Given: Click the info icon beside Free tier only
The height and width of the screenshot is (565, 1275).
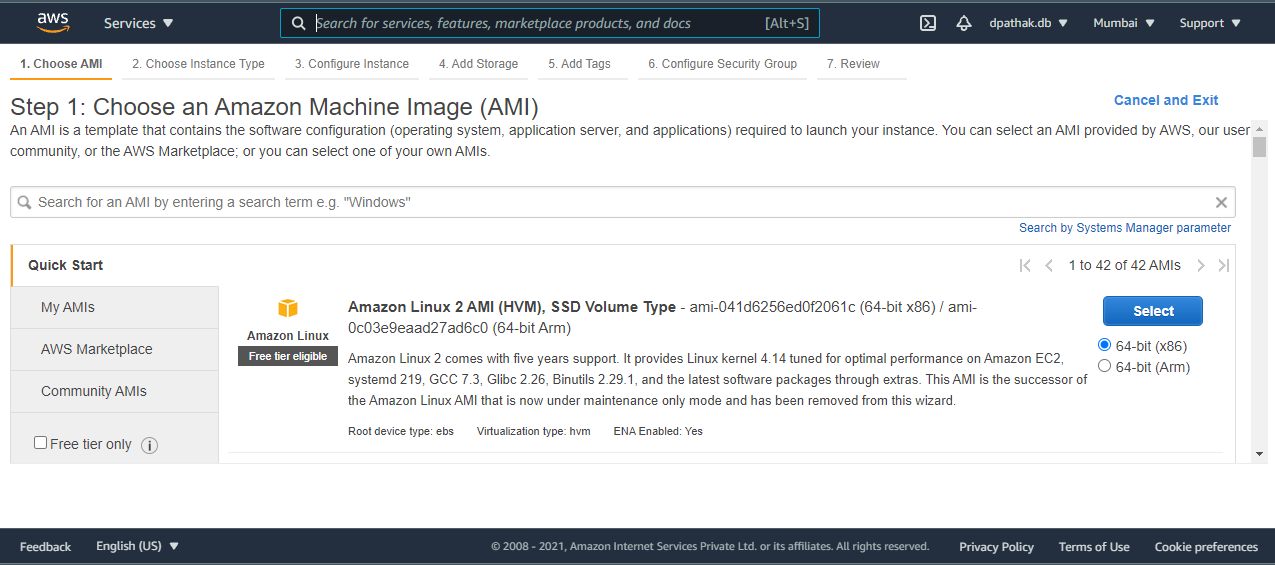Looking at the screenshot, I should coord(150,445).
